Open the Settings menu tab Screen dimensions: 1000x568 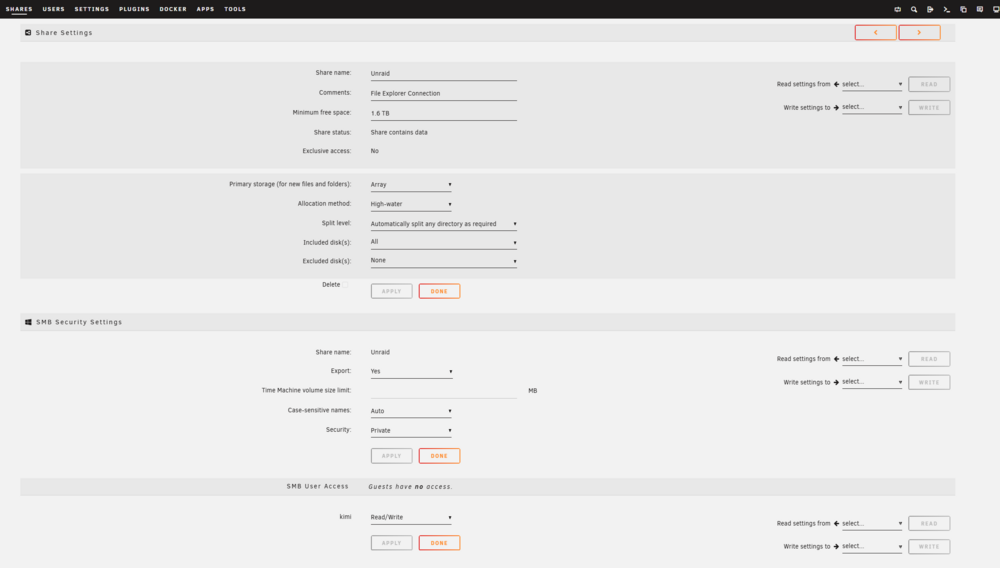click(x=92, y=10)
